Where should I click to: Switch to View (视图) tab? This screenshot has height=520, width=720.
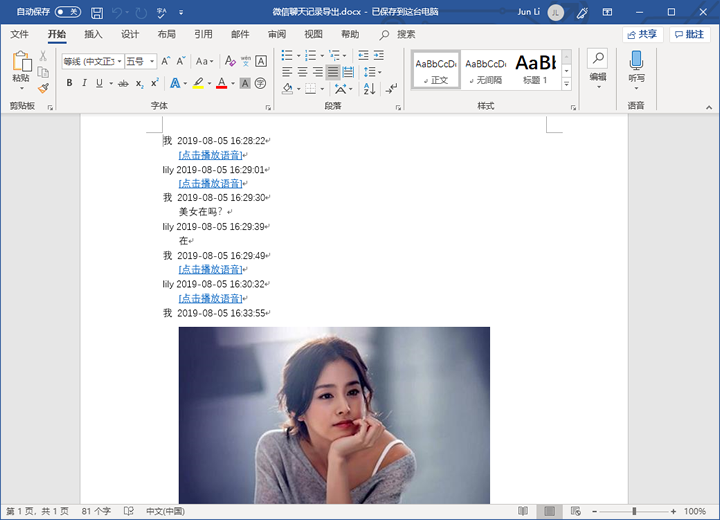tap(313, 34)
